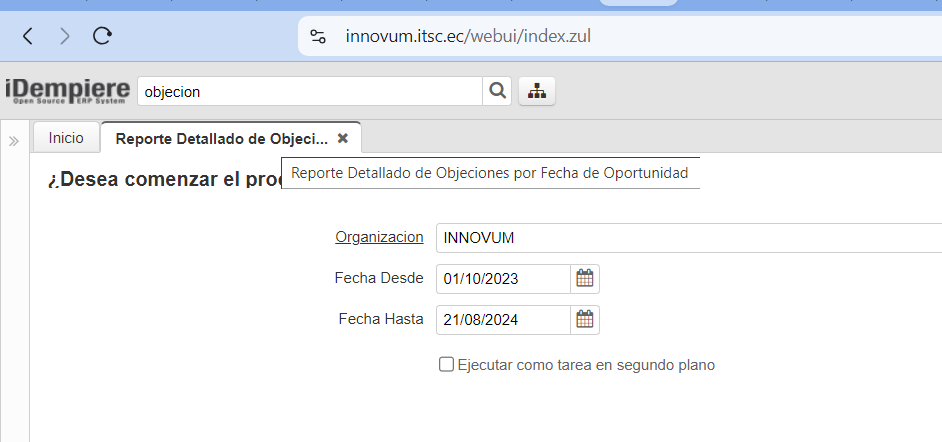Click the URL address bar
The height and width of the screenshot is (442, 942).
[x=600, y=36]
